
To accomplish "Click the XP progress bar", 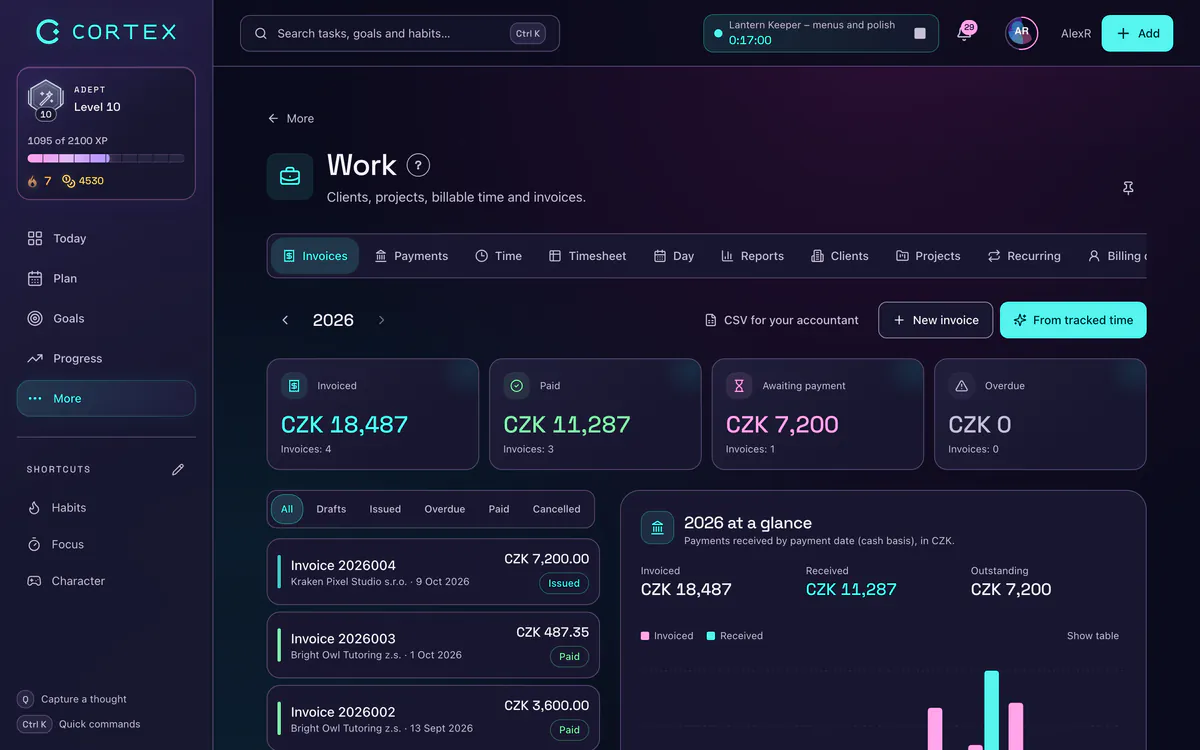I will point(106,158).
